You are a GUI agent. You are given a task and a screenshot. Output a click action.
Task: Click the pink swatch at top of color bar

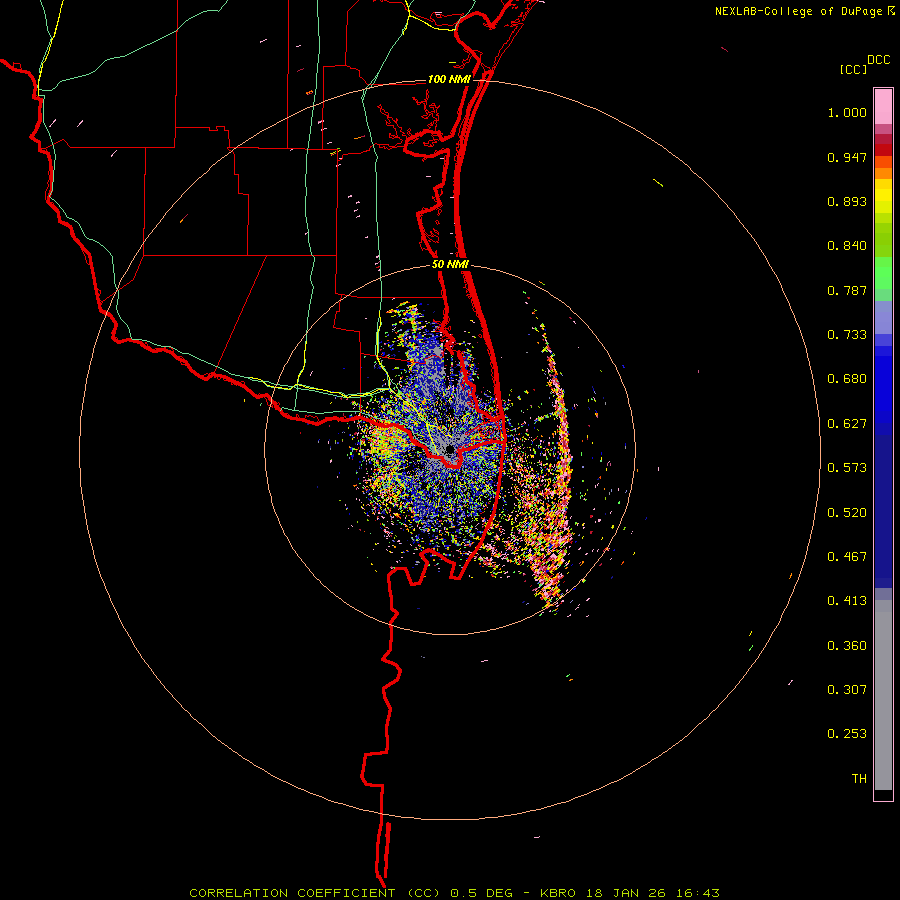pos(883,107)
